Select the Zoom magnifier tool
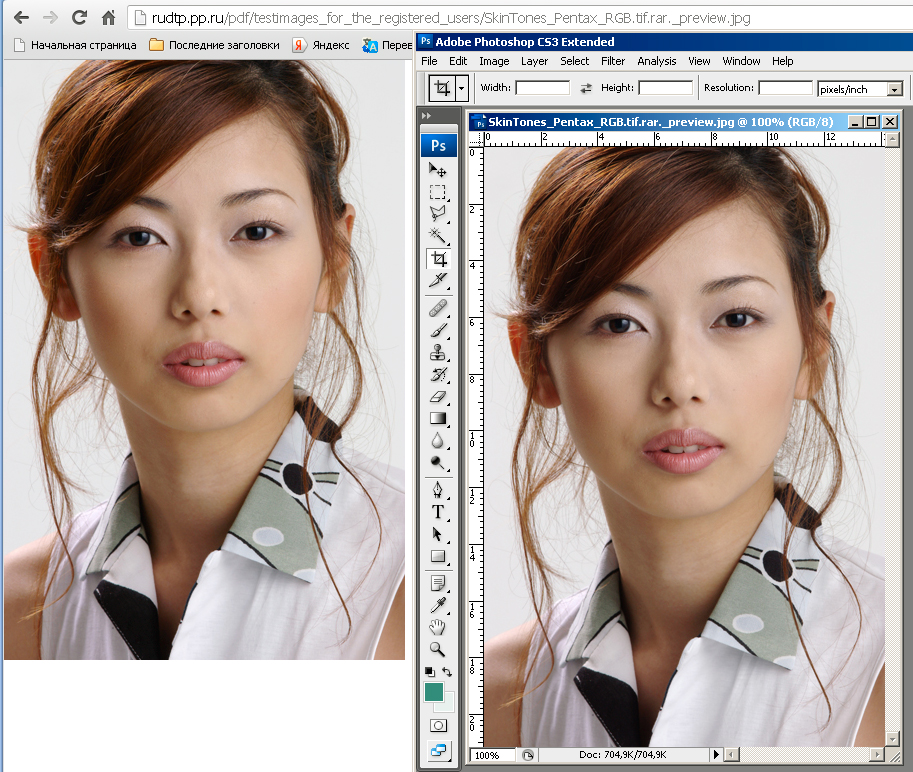This screenshot has width=913, height=772. click(438, 649)
